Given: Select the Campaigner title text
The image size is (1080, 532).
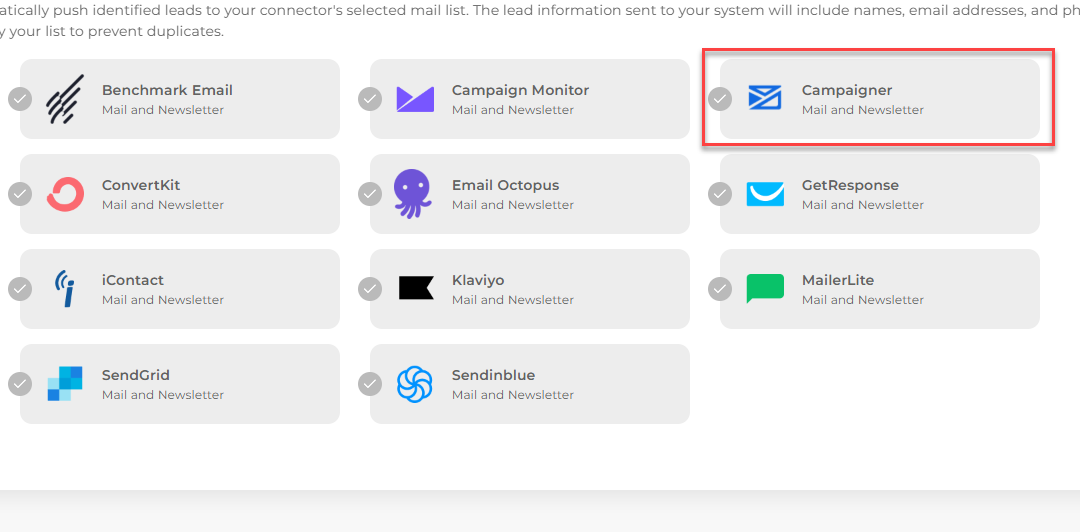Looking at the screenshot, I should [847, 90].
